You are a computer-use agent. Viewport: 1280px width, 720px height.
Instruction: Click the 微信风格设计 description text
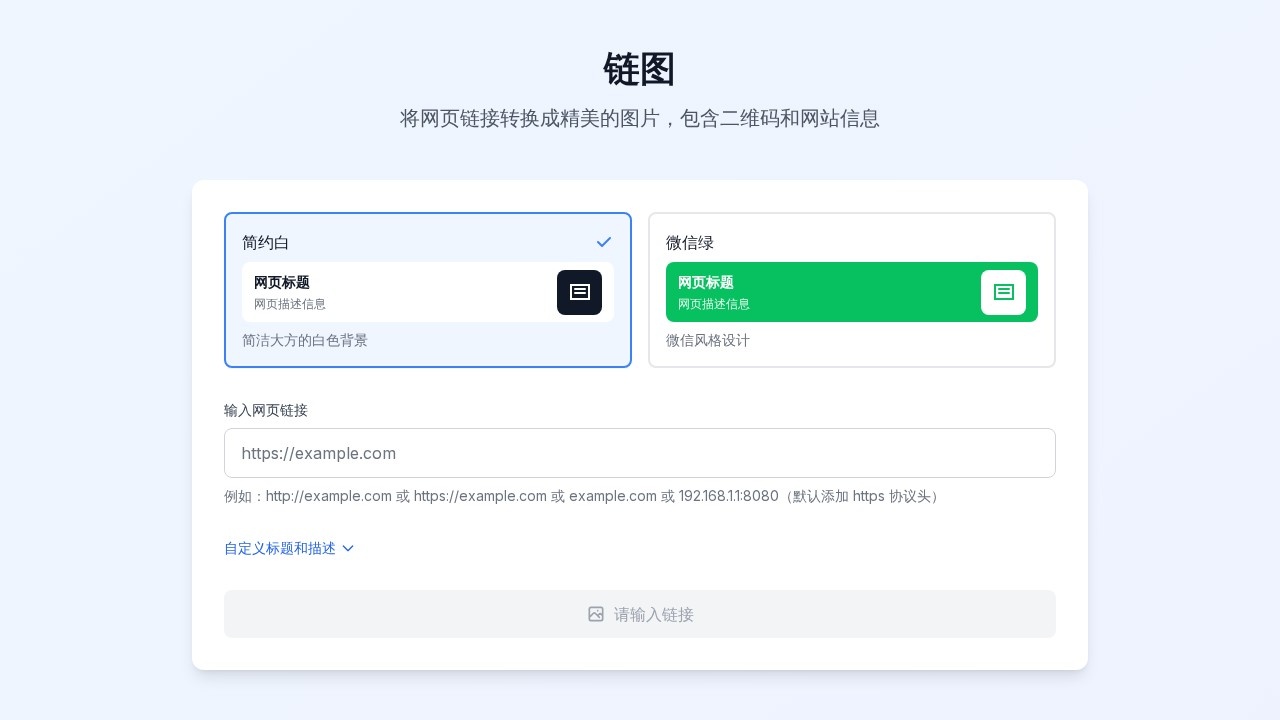[x=708, y=341]
